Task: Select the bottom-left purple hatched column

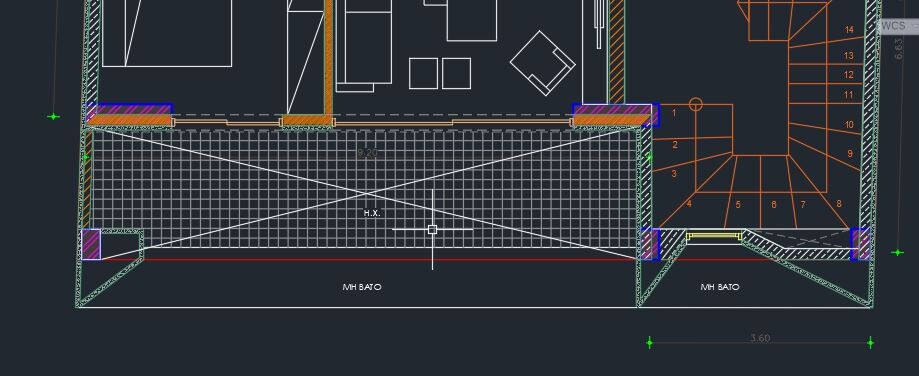Action: point(91,244)
